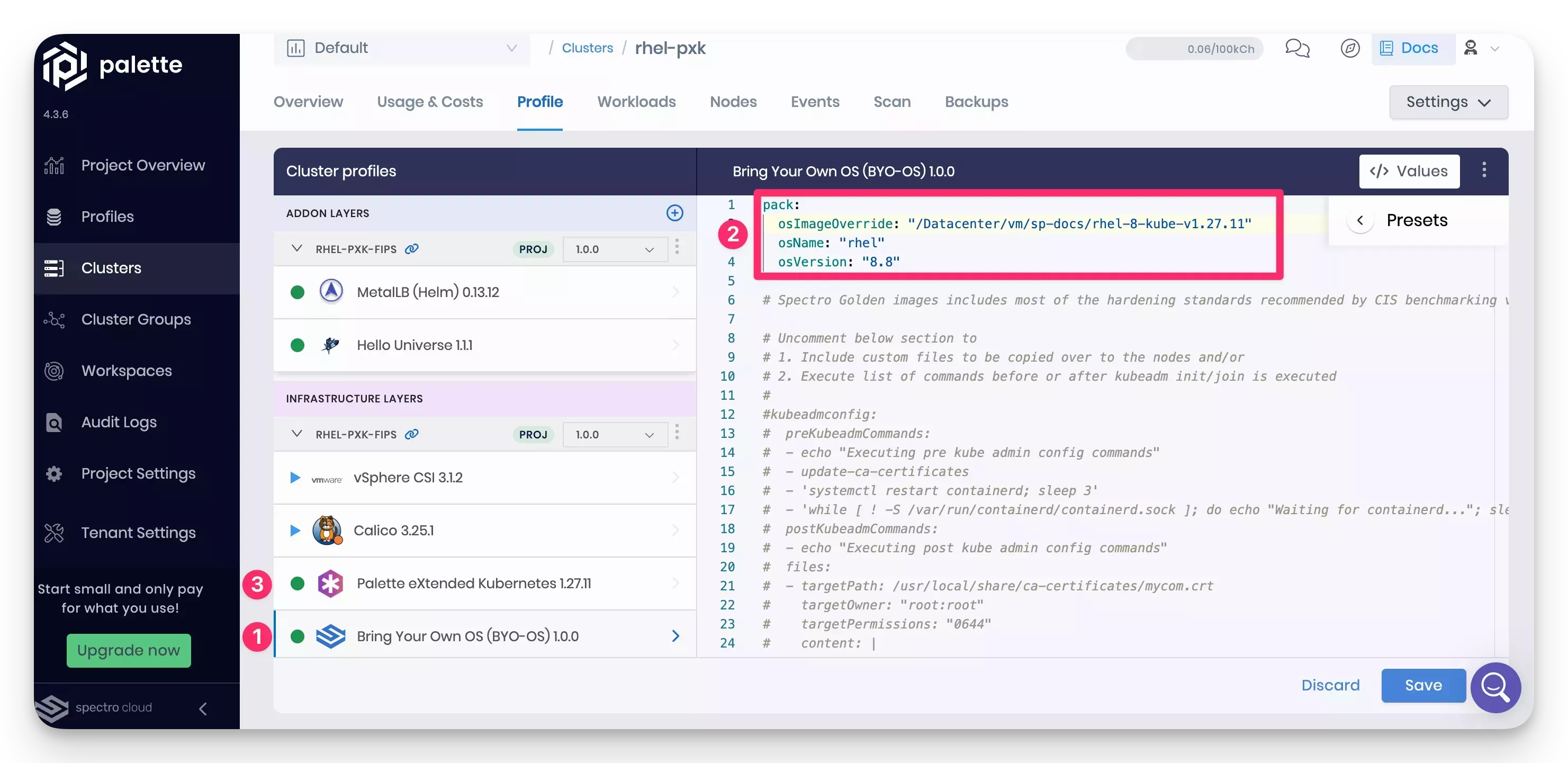The image size is (1568, 763).
Task: Open Project Settings gear
Action: click(x=137, y=473)
